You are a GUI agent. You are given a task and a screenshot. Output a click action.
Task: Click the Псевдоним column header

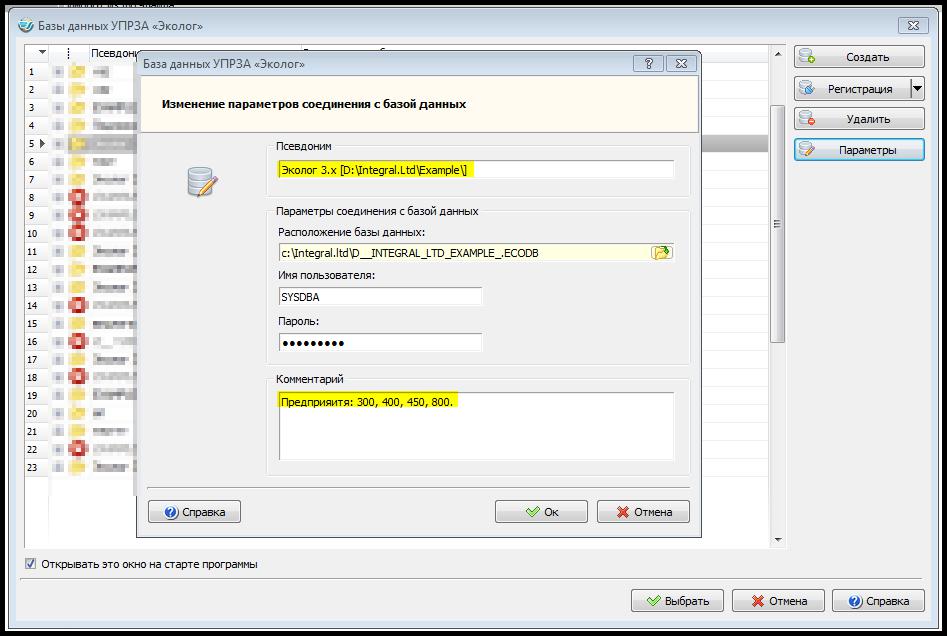click(112, 52)
